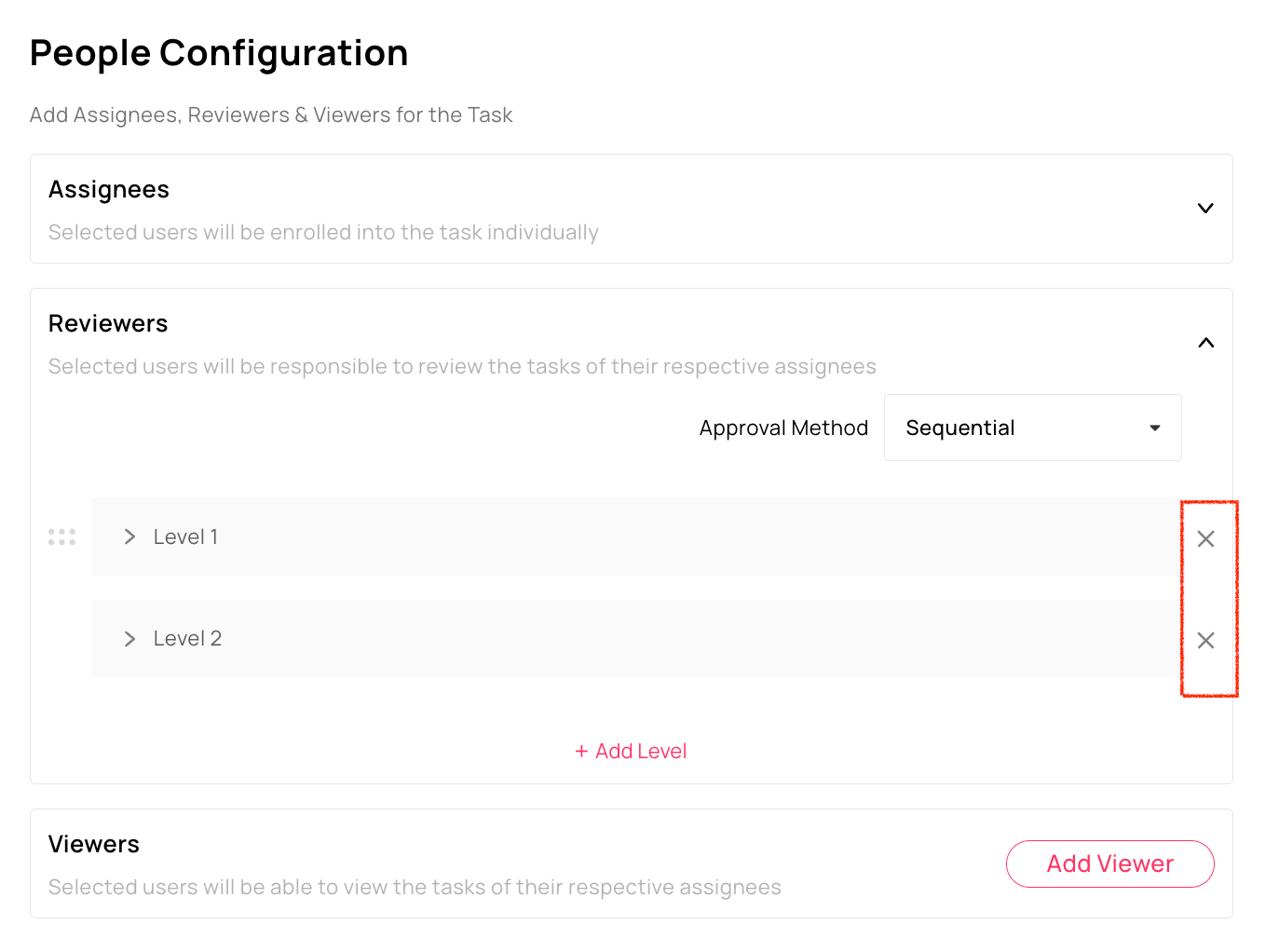The width and height of the screenshot is (1265, 952).
Task: Click the Approval Method label
Action: point(783,428)
